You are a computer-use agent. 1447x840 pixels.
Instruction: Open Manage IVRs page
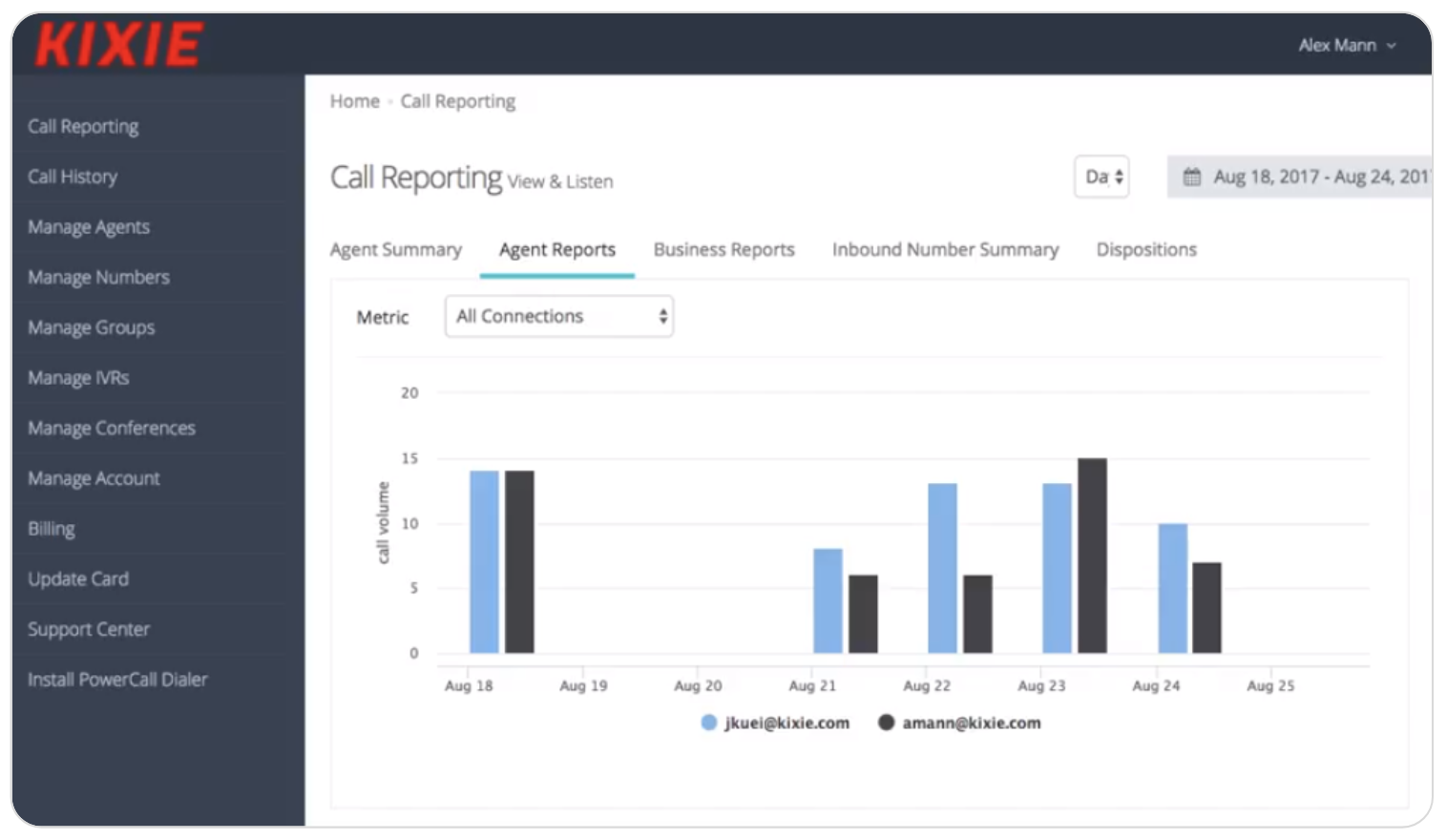pyautogui.click(x=78, y=378)
